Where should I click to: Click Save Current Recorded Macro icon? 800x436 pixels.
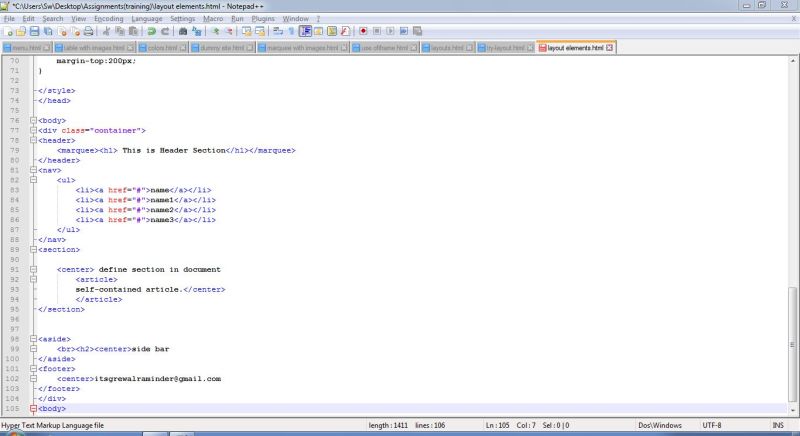pyautogui.click(x=417, y=32)
